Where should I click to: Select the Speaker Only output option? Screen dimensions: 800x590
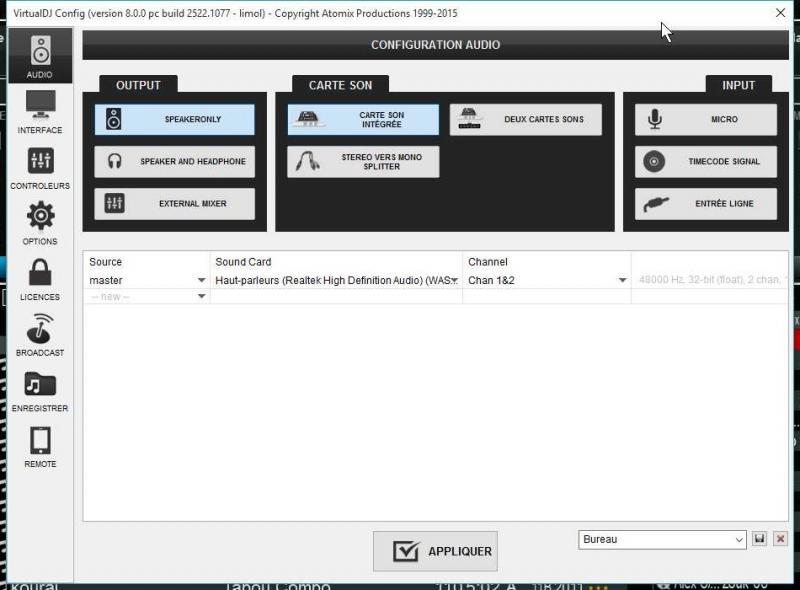[x=175, y=120]
